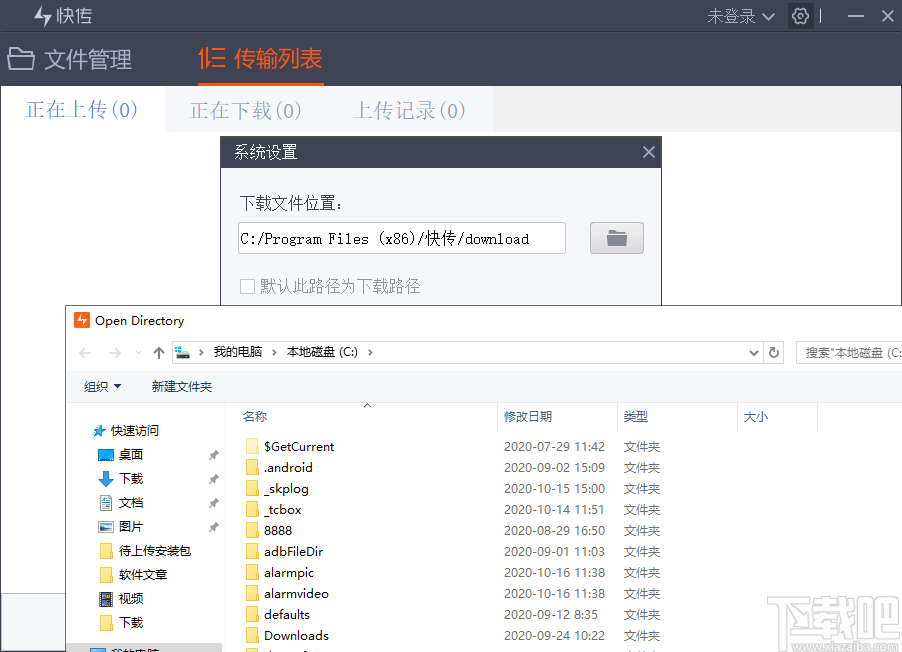Select the _tcbox folder
The height and width of the screenshot is (652, 902).
[x=273, y=509]
